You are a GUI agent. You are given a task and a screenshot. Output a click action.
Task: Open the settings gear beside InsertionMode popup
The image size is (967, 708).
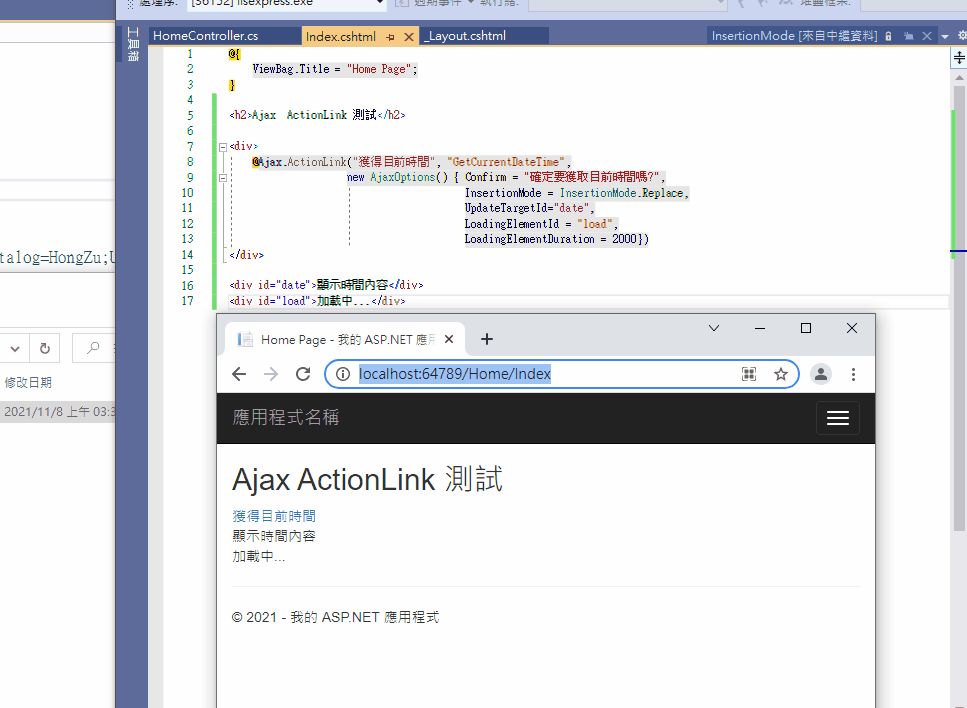point(963,35)
